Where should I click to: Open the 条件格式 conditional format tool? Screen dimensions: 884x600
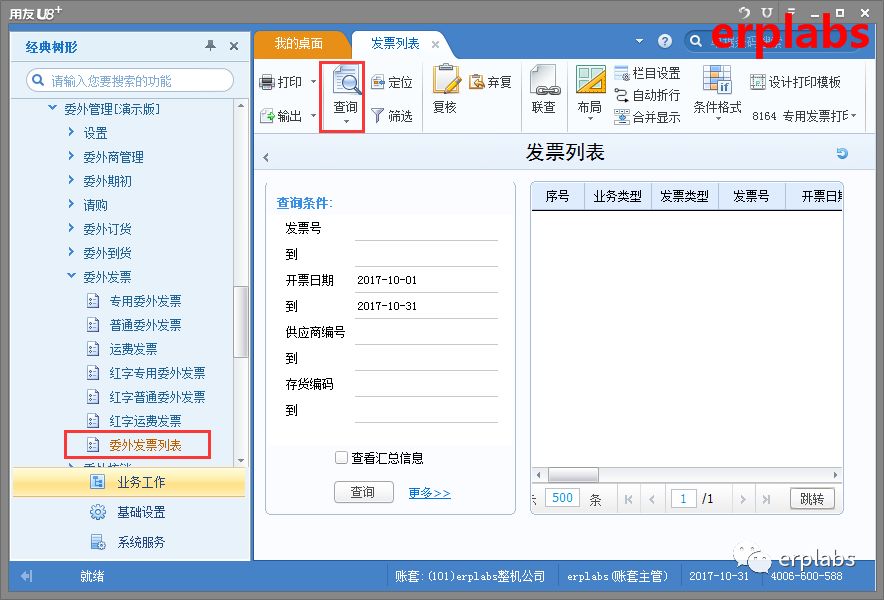pyautogui.click(x=717, y=92)
